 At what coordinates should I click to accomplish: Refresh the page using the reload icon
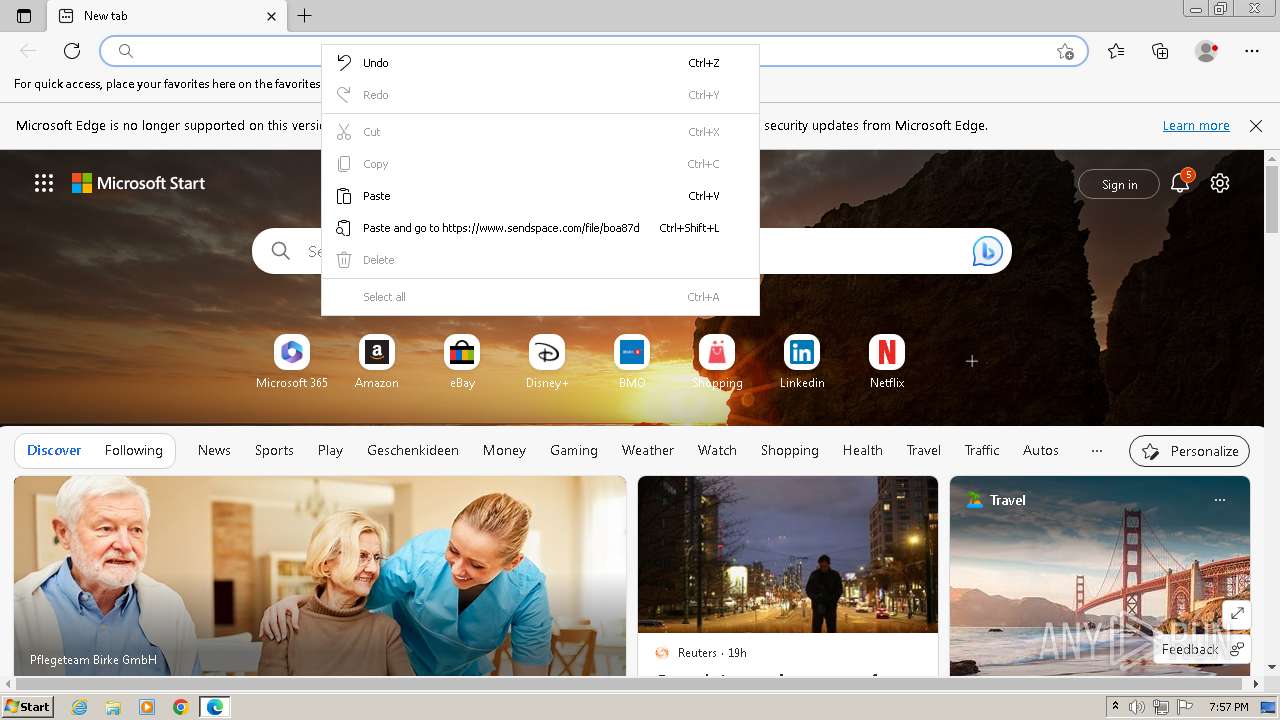72,51
